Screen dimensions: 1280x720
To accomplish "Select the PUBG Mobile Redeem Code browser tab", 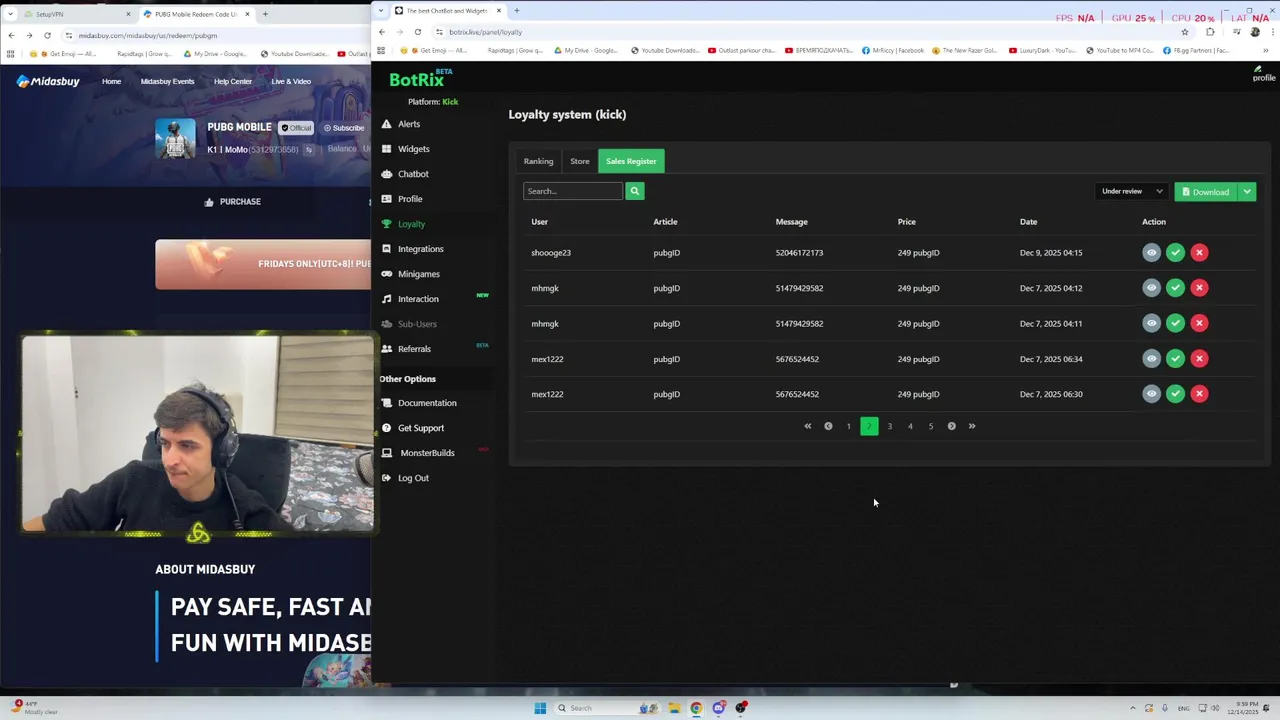I will pyautogui.click(x=196, y=14).
